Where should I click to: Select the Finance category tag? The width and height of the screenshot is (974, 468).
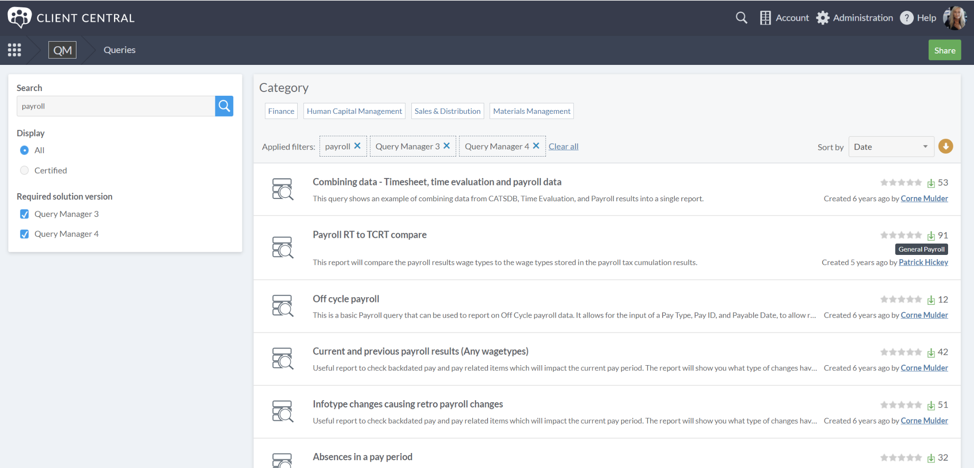point(281,111)
